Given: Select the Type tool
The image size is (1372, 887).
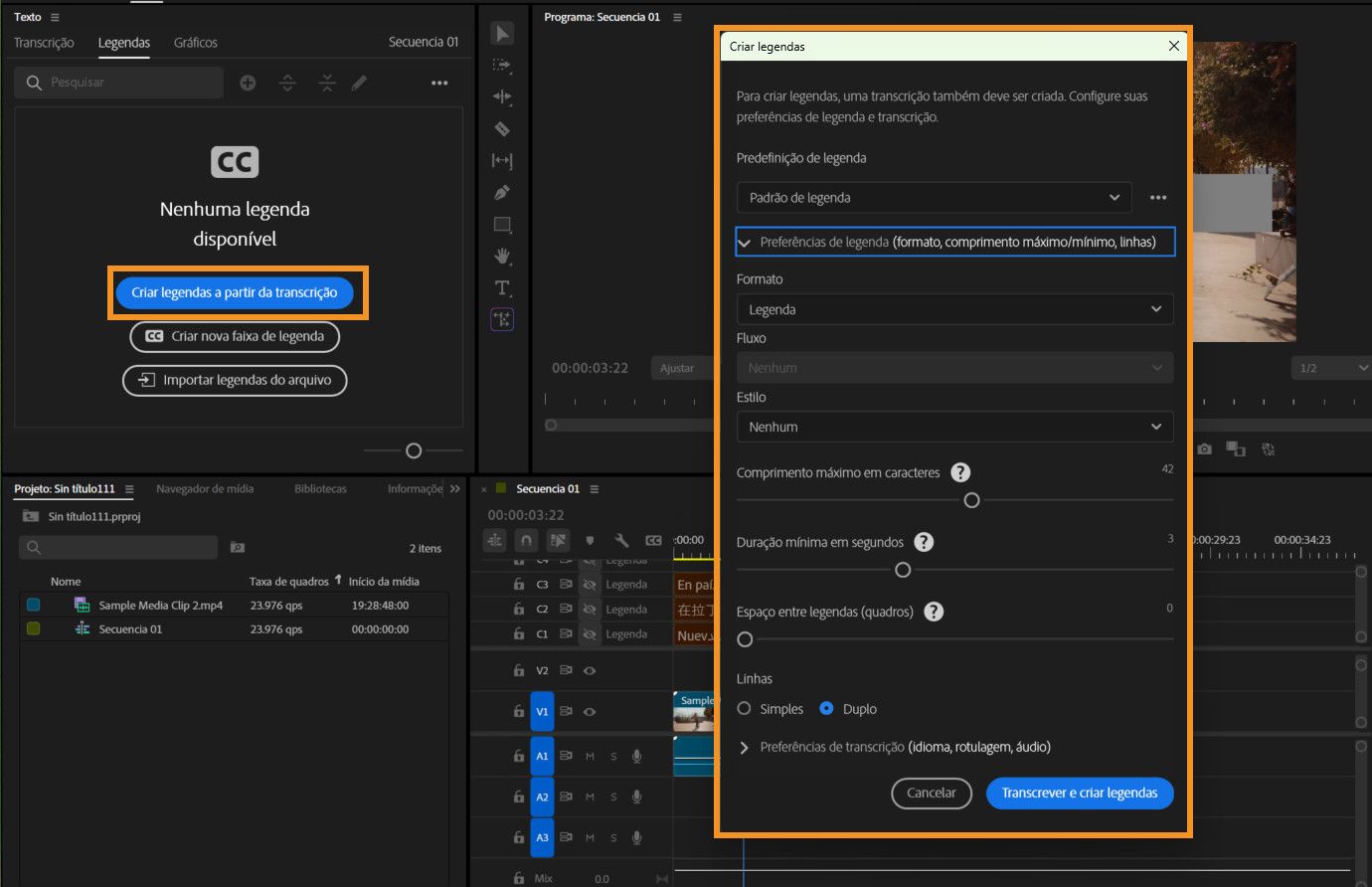Looking at the screenshot, I should 502,288.
